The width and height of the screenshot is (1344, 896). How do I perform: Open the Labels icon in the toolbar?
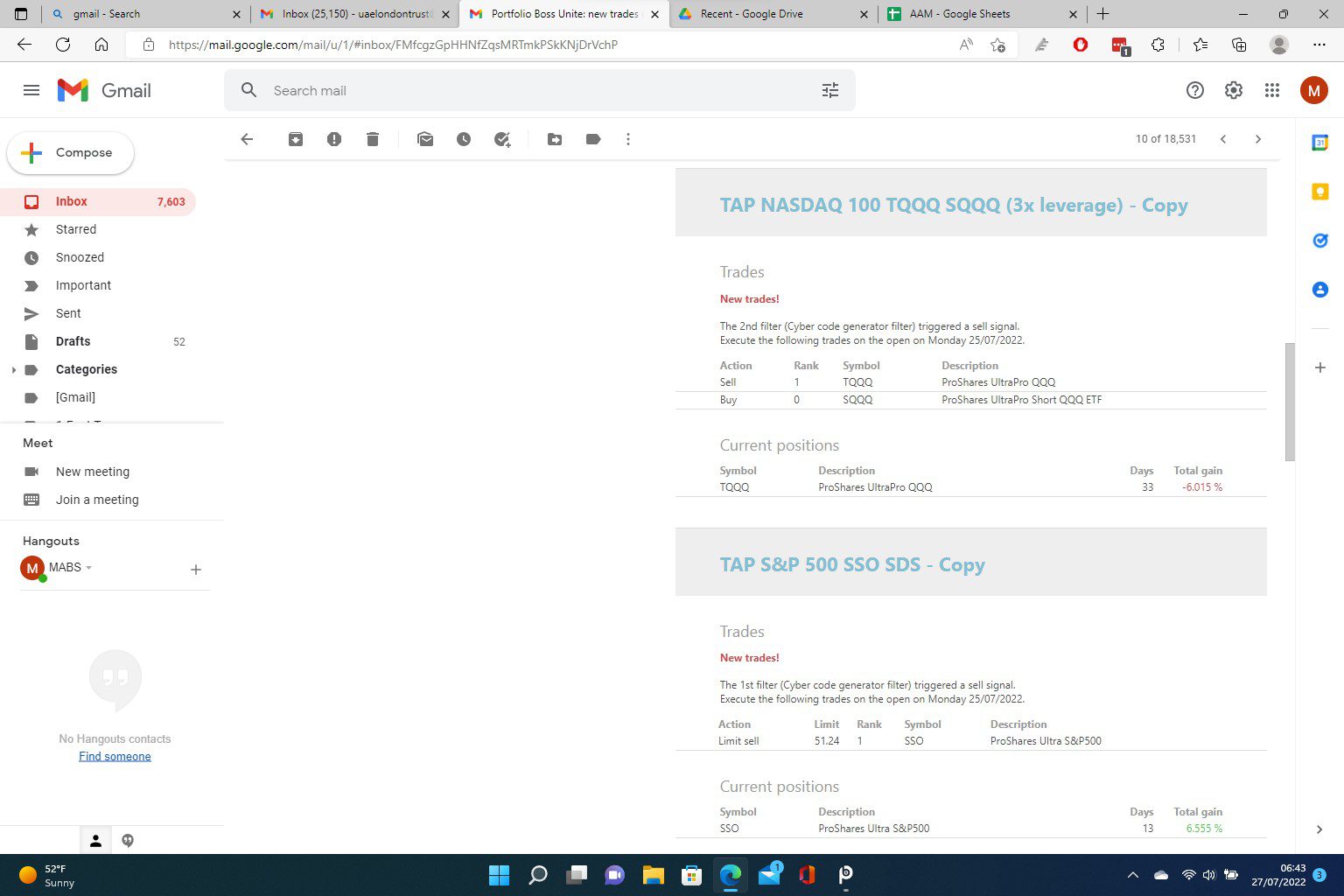click(593, 139)
